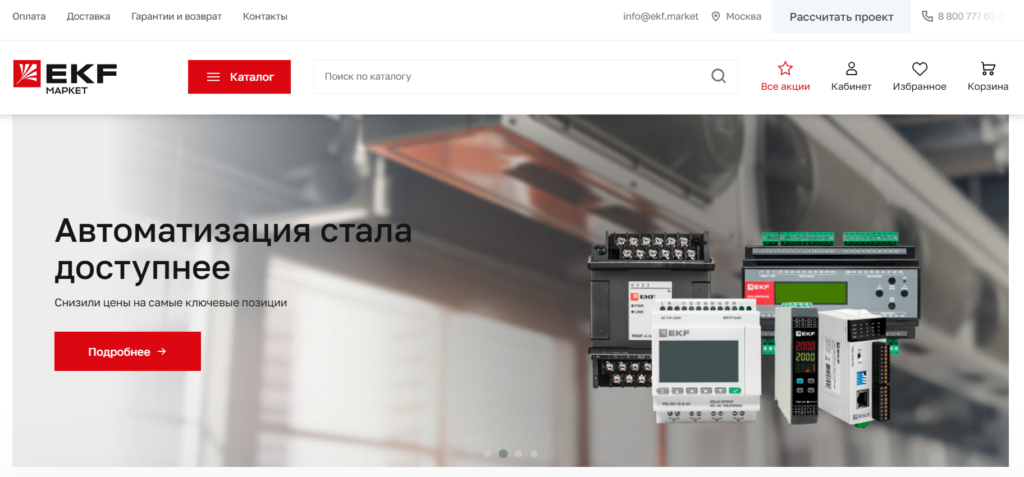Go to fourth banner slide dot
The height and width of the screenshot is (477, 1024).
tap(534, 453)
